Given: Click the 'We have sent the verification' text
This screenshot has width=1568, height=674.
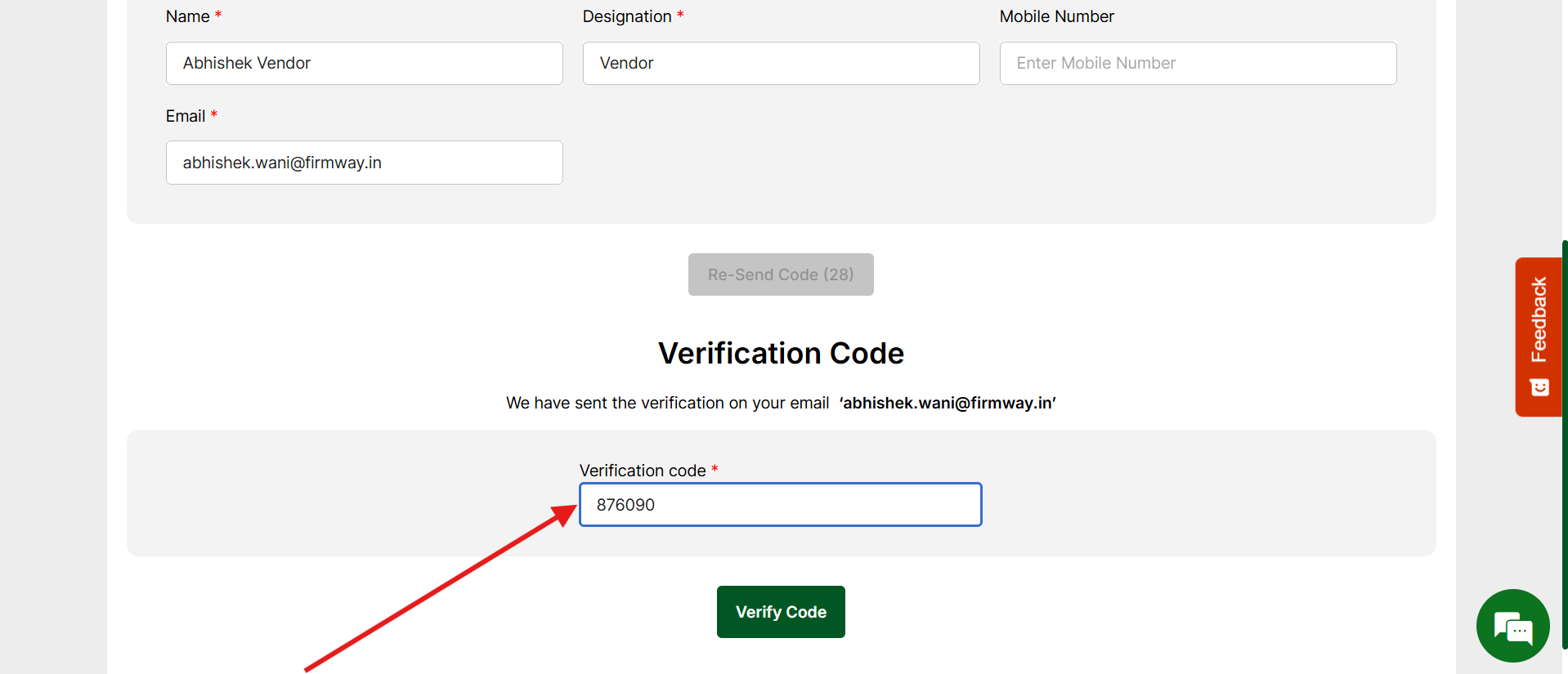Looking at the screenshot, I should [x=667, y=403].
